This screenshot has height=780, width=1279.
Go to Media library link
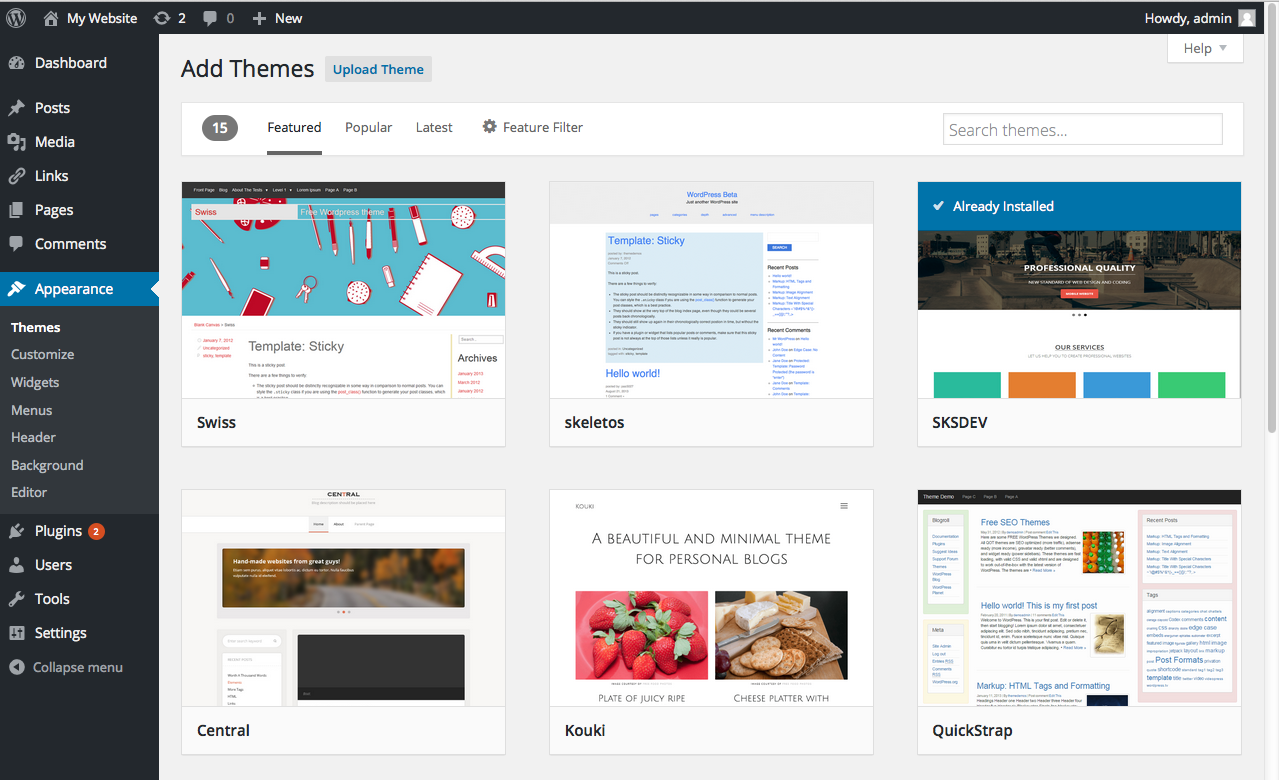55,142
